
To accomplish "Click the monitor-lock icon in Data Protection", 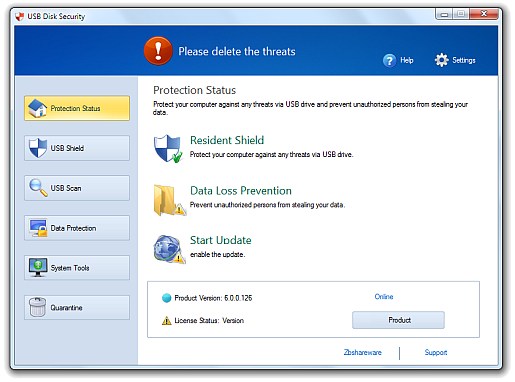I will coord(38,228).
